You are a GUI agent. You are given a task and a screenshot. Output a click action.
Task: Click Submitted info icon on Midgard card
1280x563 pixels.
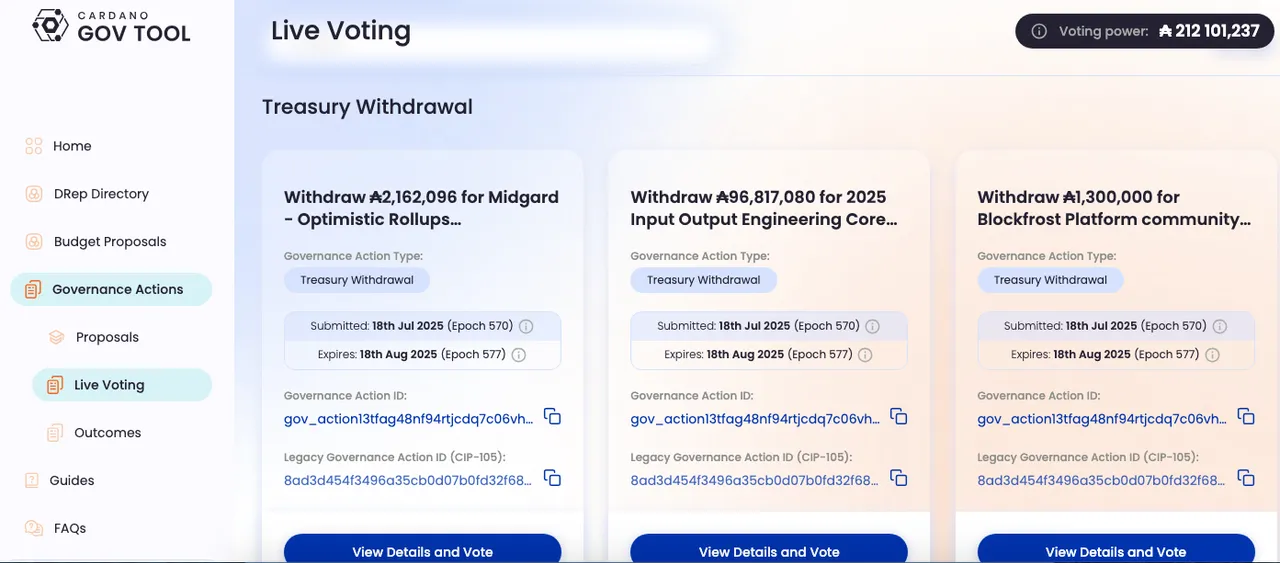(x=526, y=327)
